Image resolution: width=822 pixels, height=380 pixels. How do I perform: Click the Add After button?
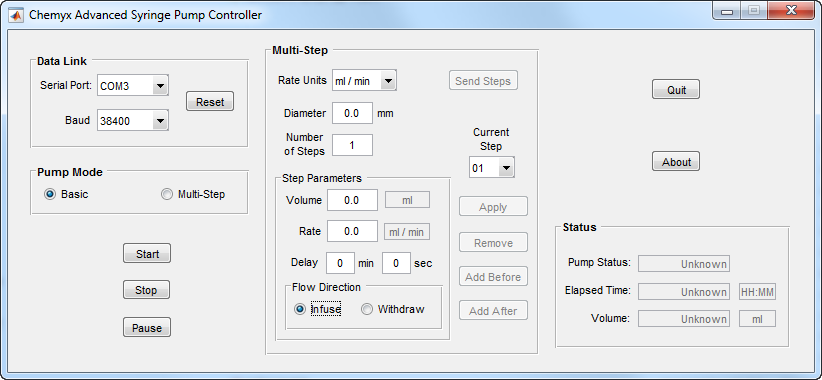pyautogui.click(x=493, y=310)
